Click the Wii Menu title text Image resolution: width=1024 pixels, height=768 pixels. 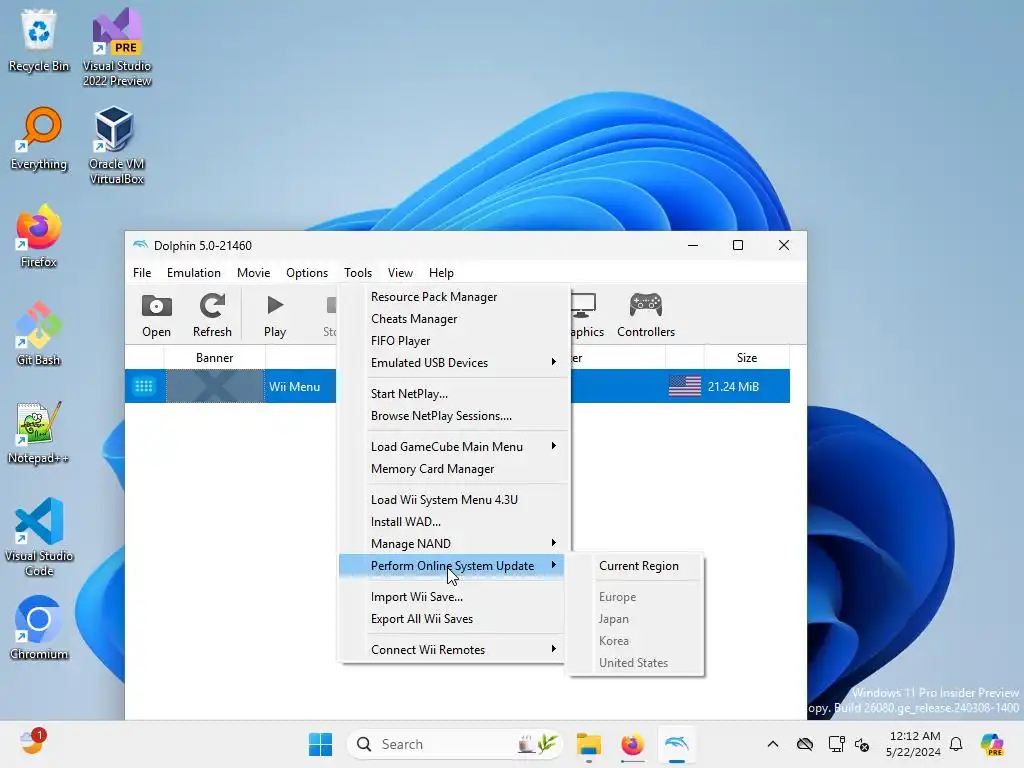[x=295, y=387]
